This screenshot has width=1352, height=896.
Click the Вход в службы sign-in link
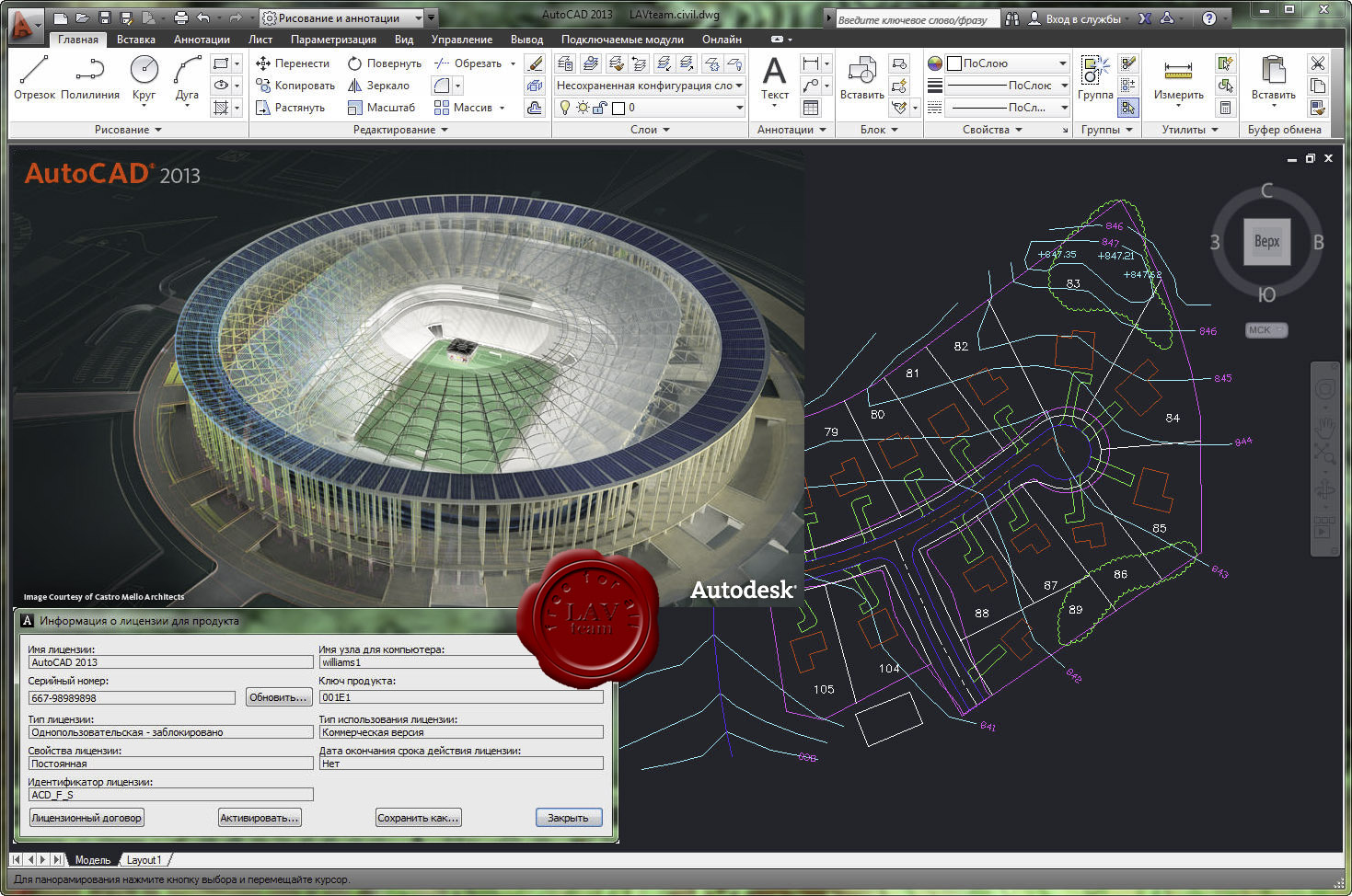click(x=1083, y=18)
